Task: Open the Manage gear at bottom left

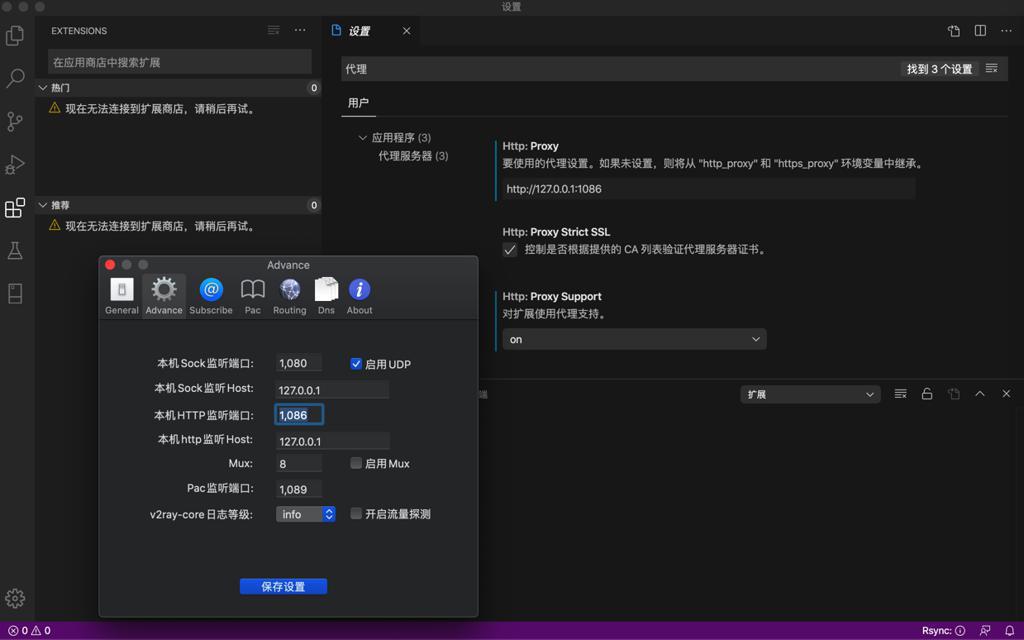Action: pos(15,598)
